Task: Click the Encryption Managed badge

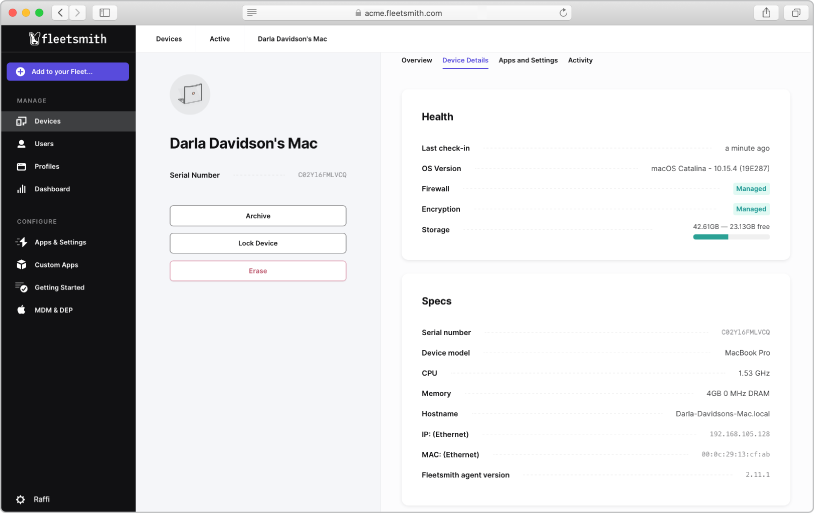Action: (751, 209)
